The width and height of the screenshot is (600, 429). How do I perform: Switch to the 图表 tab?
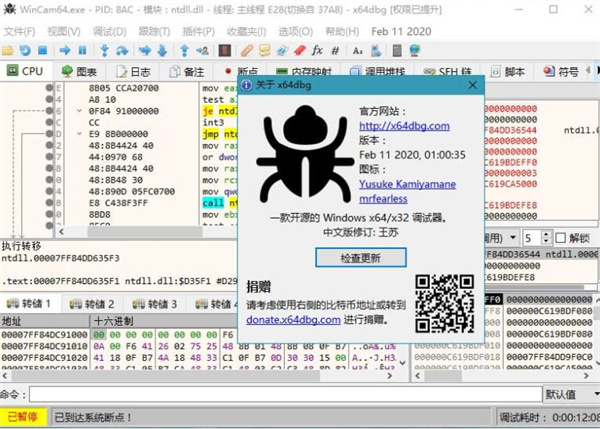80,72
